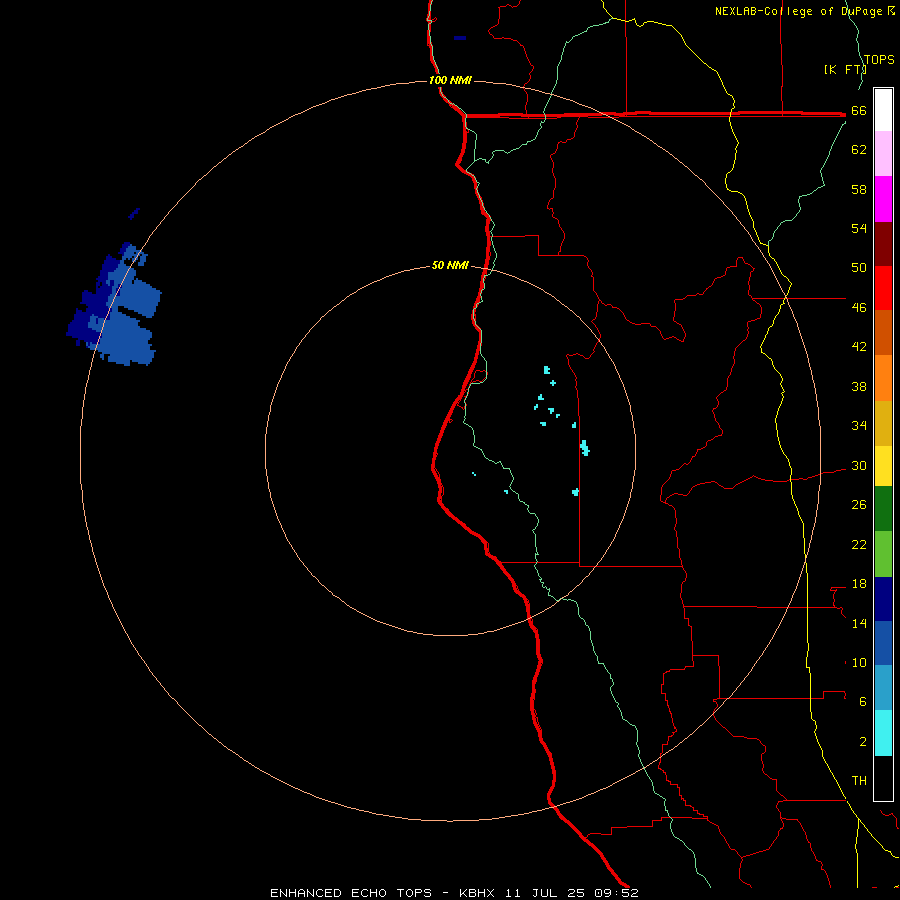Click the light green legend swatch
Screen dimensions: 900x900
pyautogui.click(x=883, y=554)
